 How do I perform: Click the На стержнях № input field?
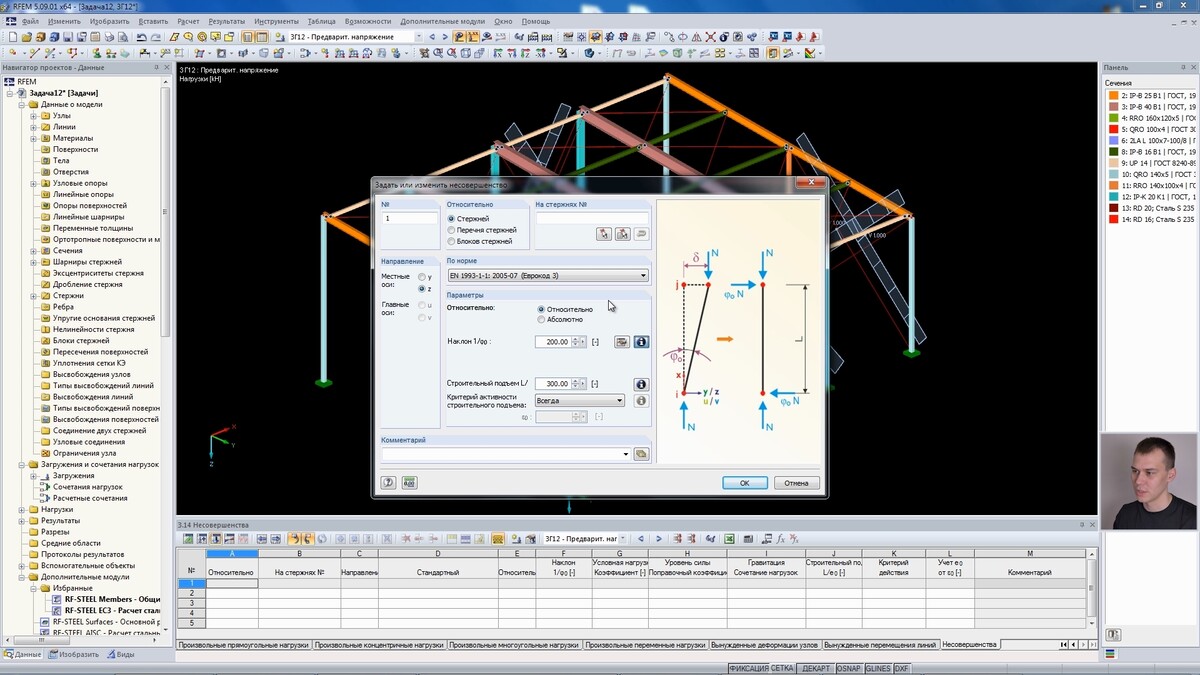(x=592, y=218)
